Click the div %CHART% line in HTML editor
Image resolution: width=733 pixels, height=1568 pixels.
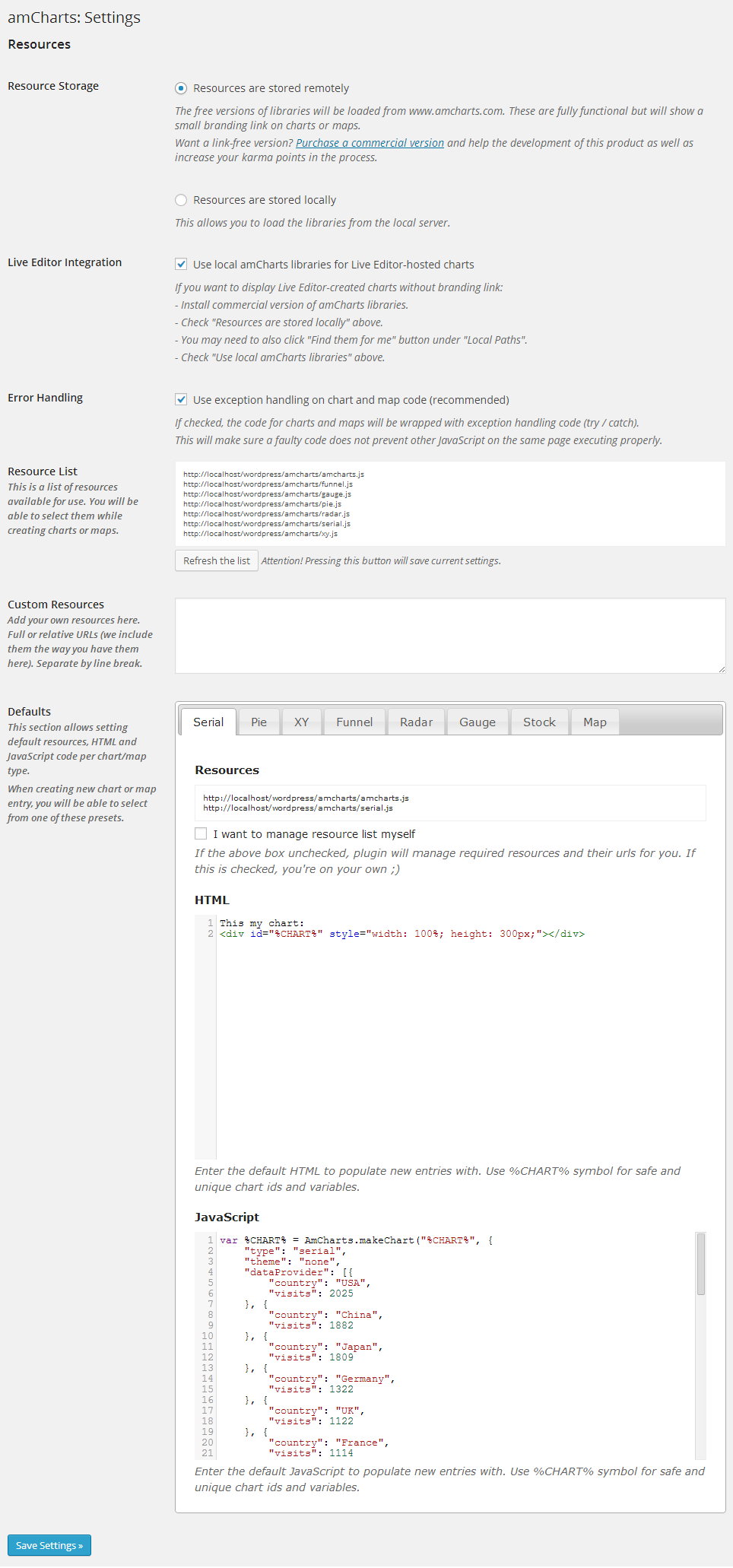pos(402,934)
